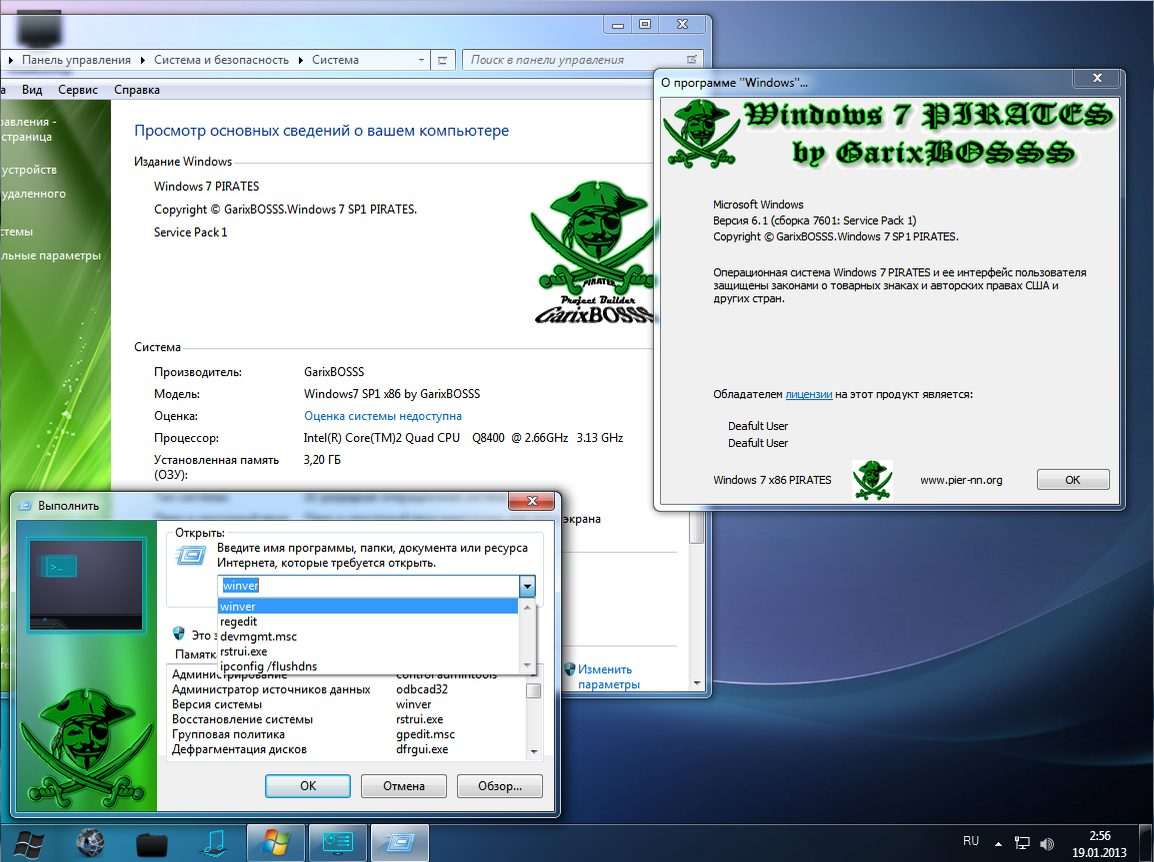
Task: Select ipconfig /flushdns from the dropdown
Action: coord(369,666)
